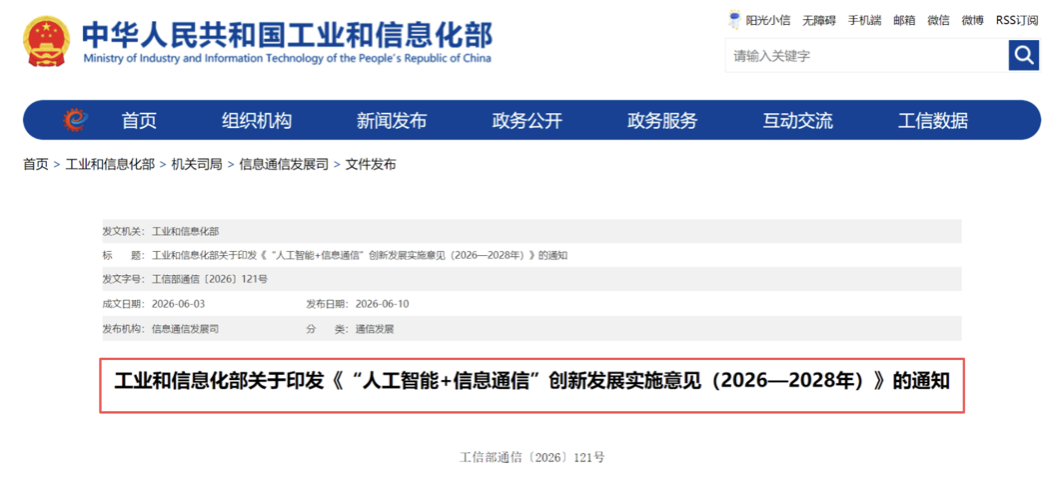Open the 邮箱 mailbox link

[904, 20]
